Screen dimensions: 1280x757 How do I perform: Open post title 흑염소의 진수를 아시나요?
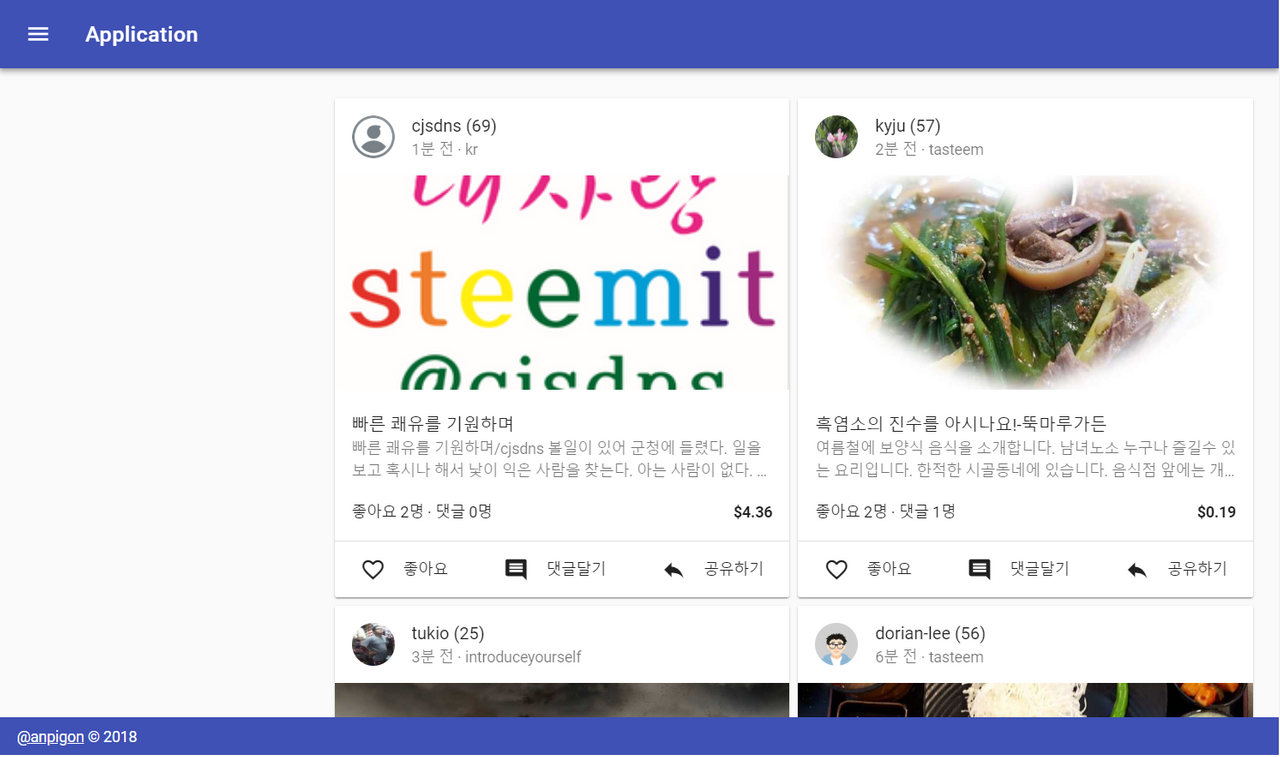961,424
